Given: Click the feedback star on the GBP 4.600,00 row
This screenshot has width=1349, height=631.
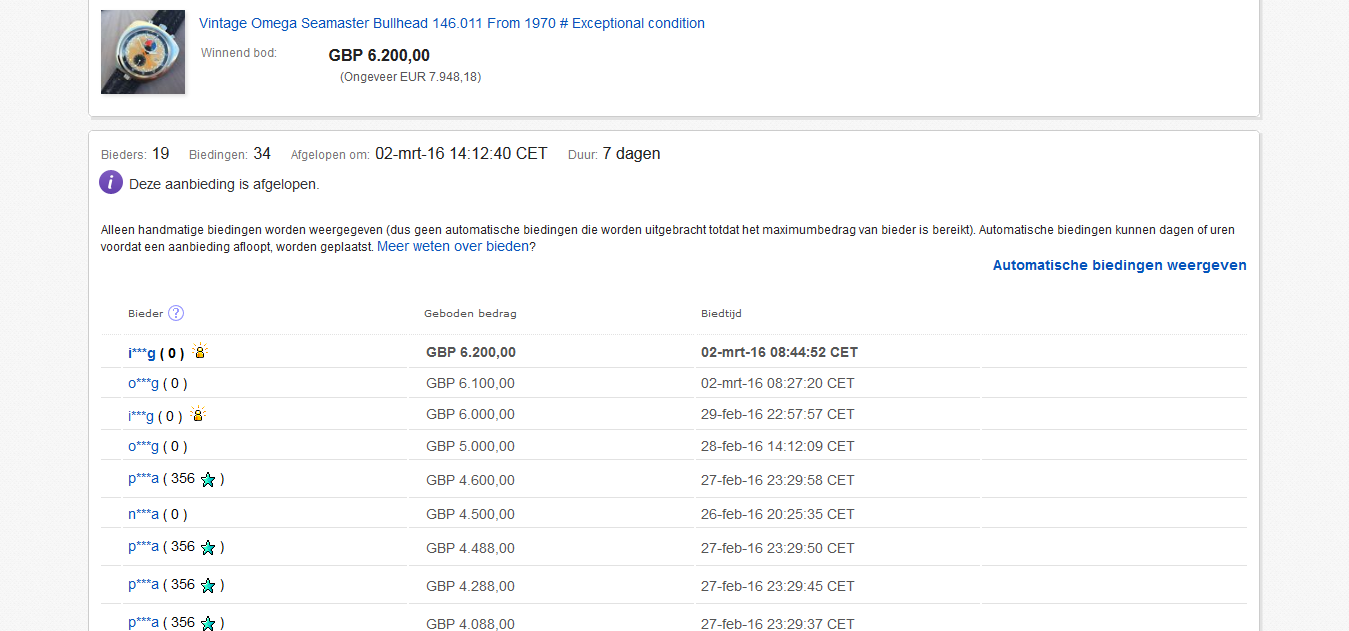Looking at the screenshot, I should click(208, 480).
